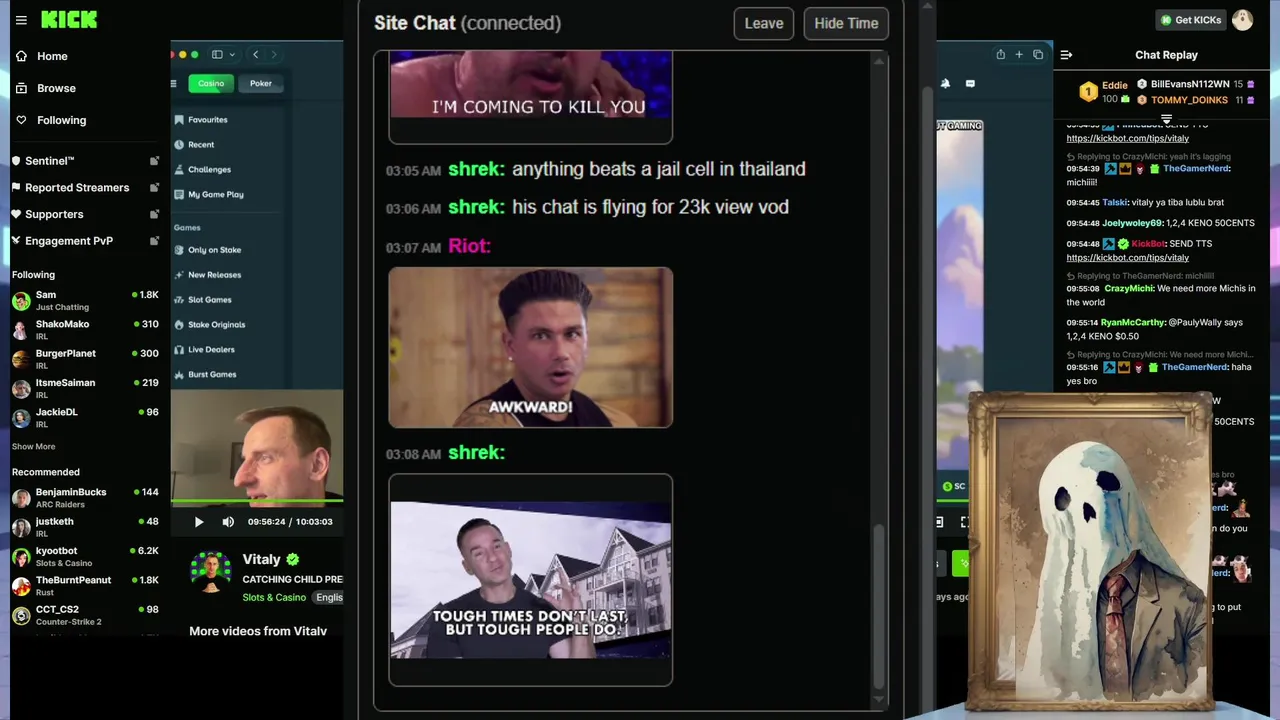This screenshot has width=1280, height=720.
Task: Open Favourites in Stake sidebar
Action: tap(200, 120)
